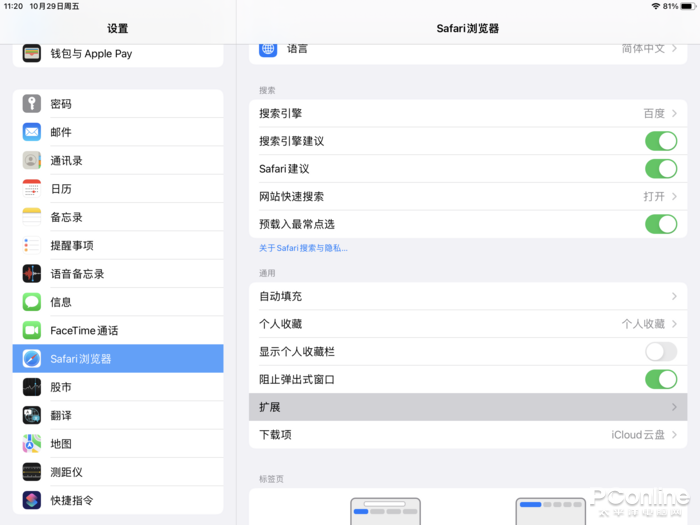Toggle the 阻止弹出式窗口 switch
This screenshot has height=525, width=700.
(660, 379)
